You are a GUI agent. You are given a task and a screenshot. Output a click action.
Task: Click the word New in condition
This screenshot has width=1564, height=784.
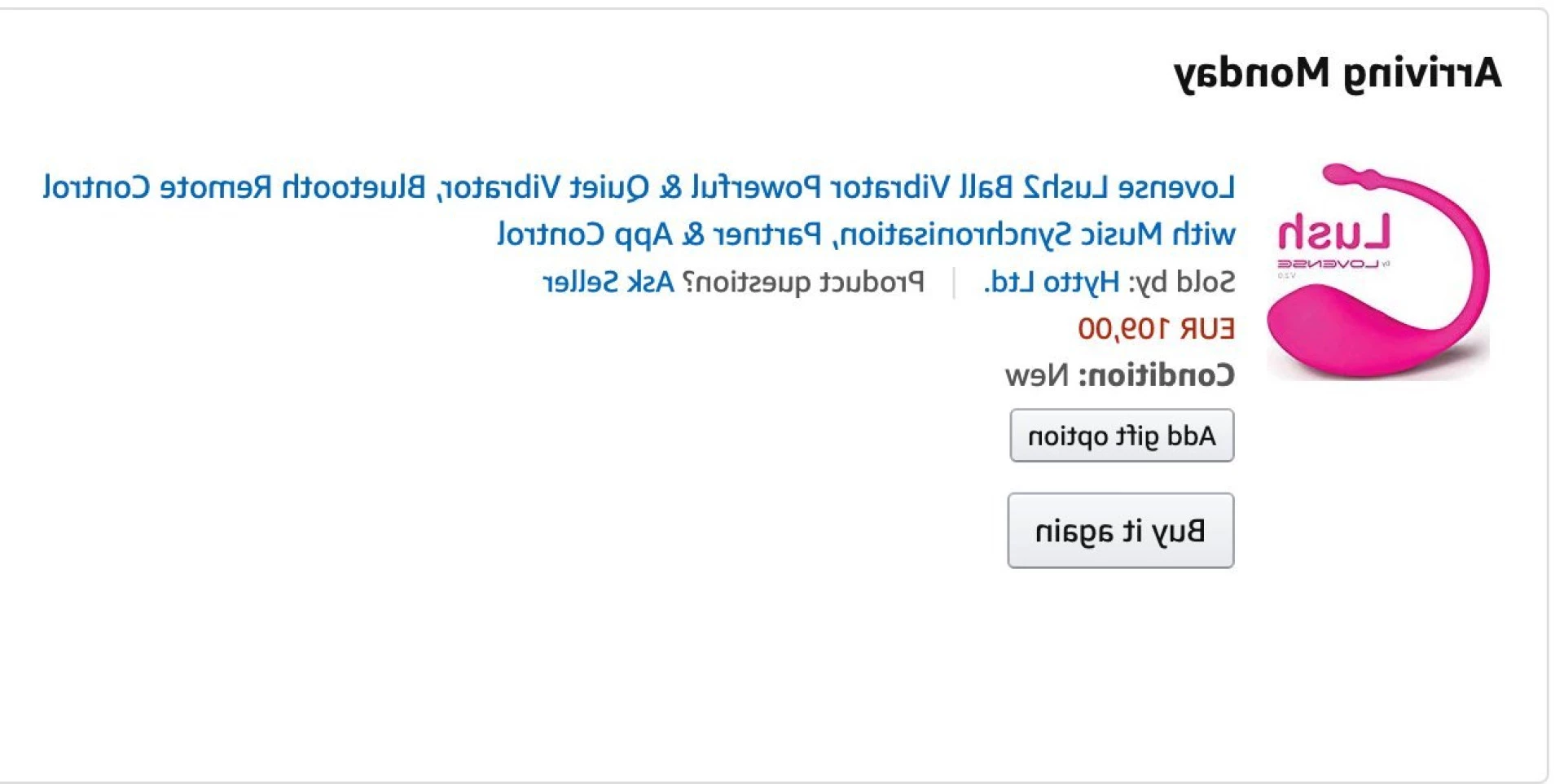1036,375
